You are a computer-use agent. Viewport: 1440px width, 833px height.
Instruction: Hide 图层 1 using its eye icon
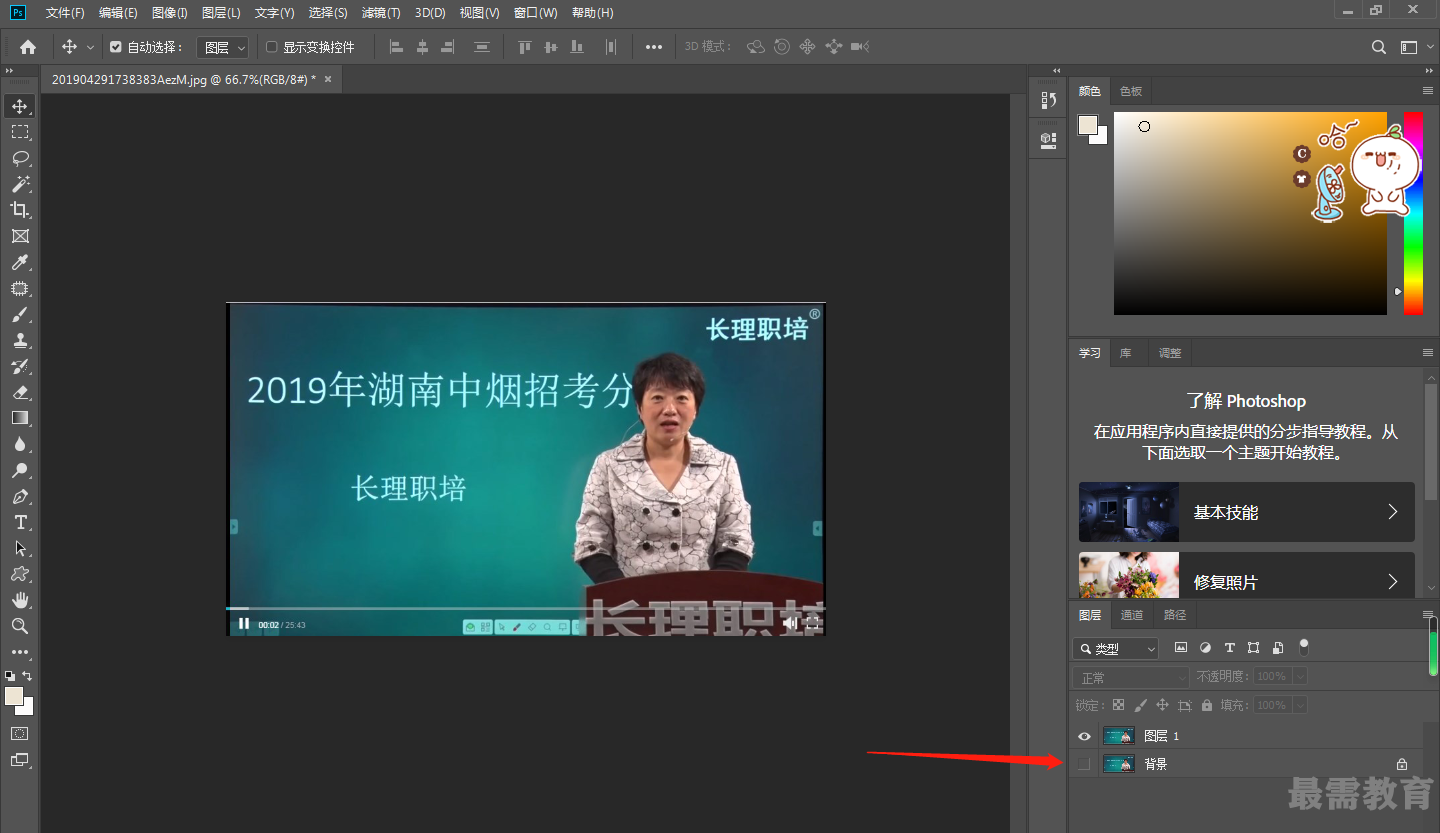[1084, 736]
